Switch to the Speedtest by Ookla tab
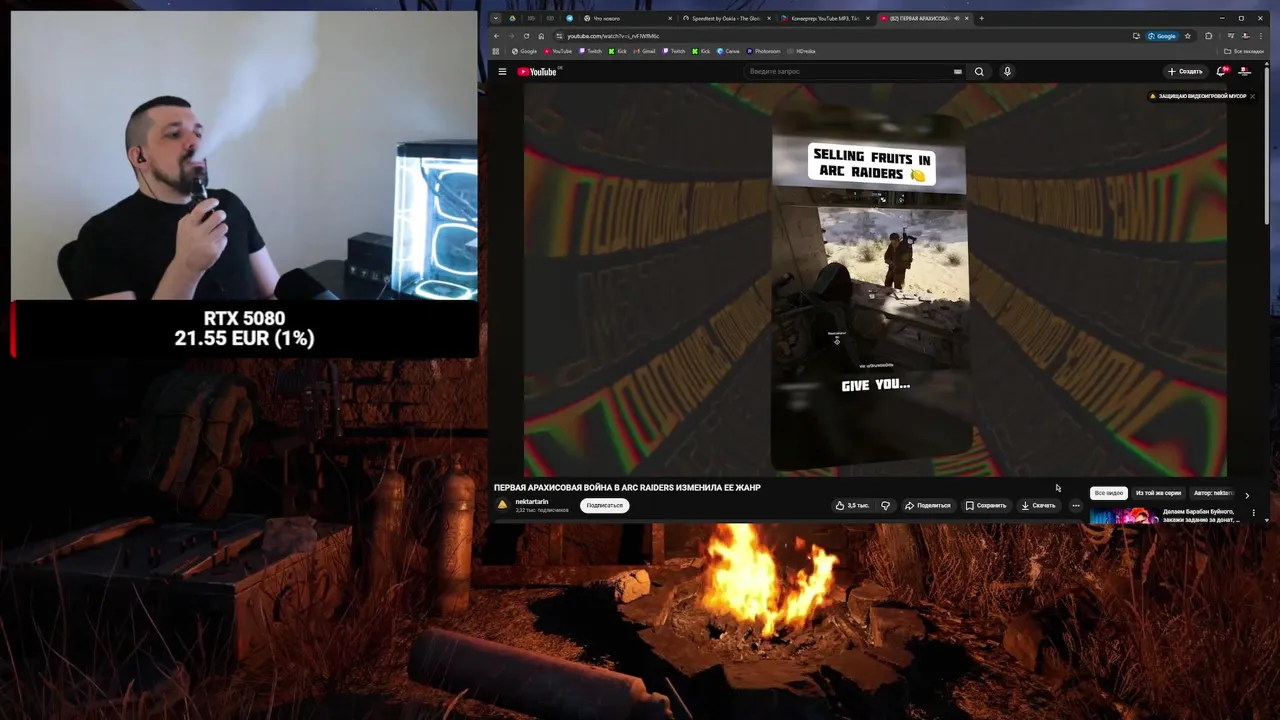1280x720 pixels. tap(727, 18)
